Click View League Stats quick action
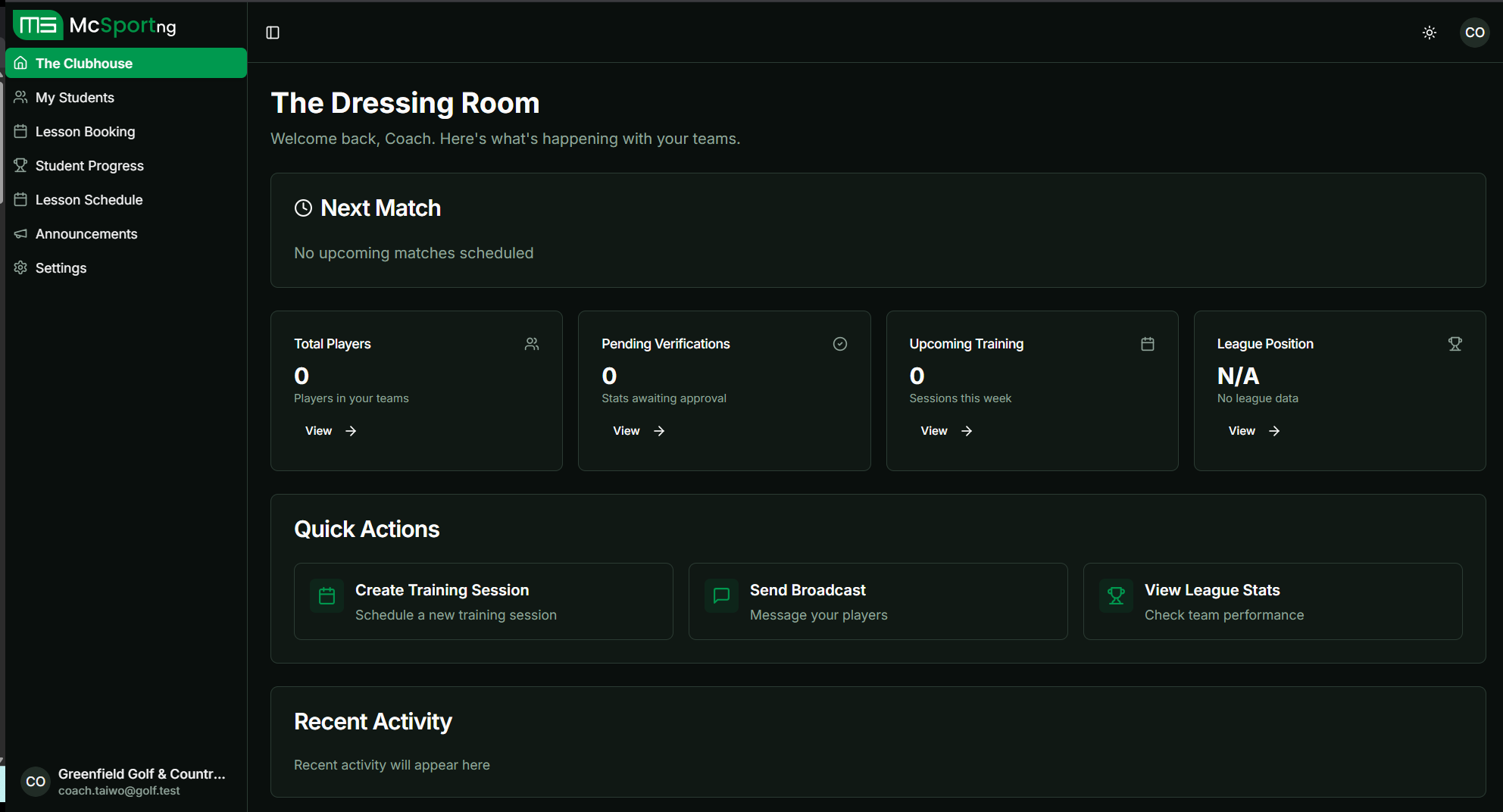The height and width of the screenshot is (812, 1503). click(x=1272, y=601)
